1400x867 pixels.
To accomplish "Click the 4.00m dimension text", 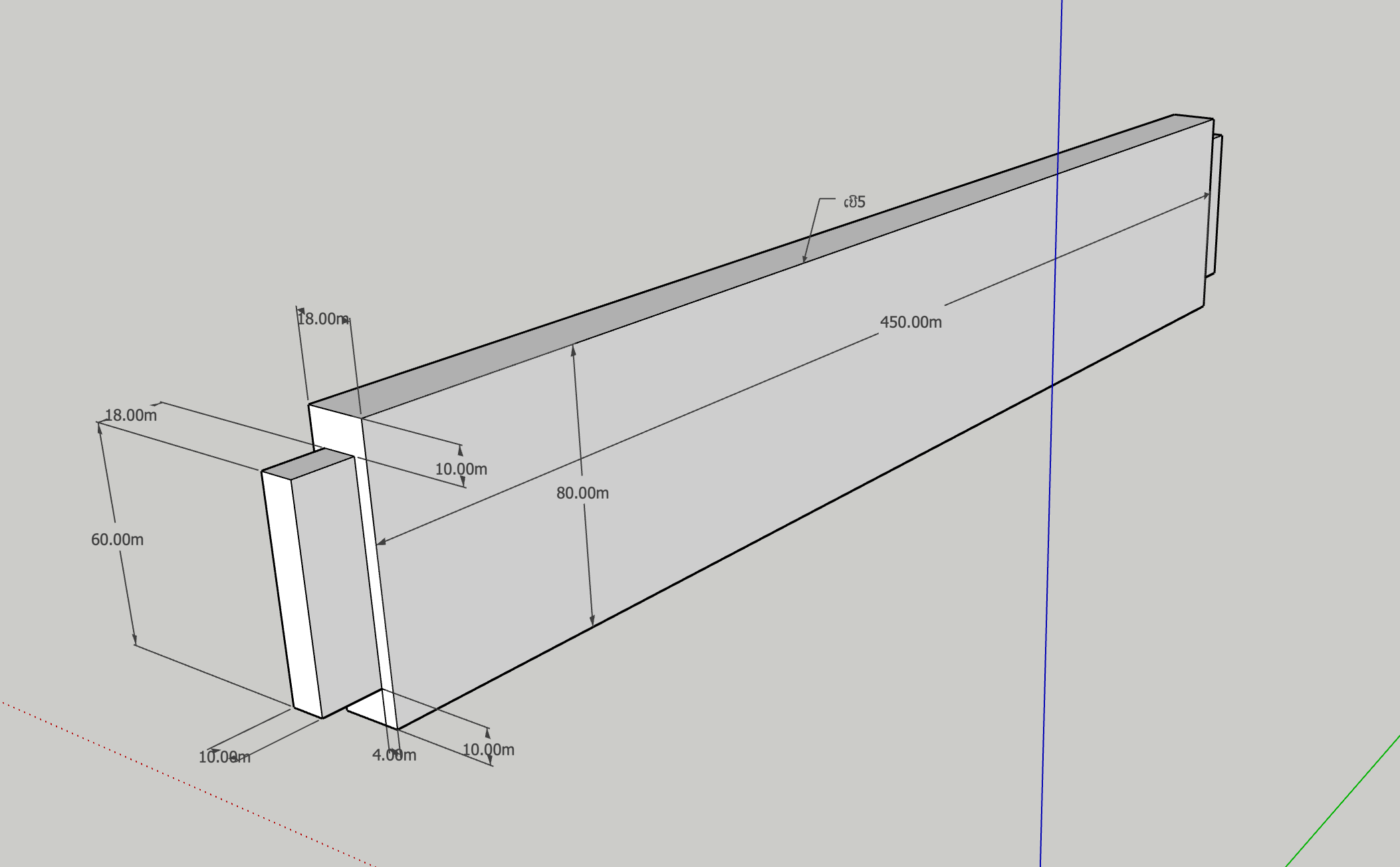I will [394, 755].
